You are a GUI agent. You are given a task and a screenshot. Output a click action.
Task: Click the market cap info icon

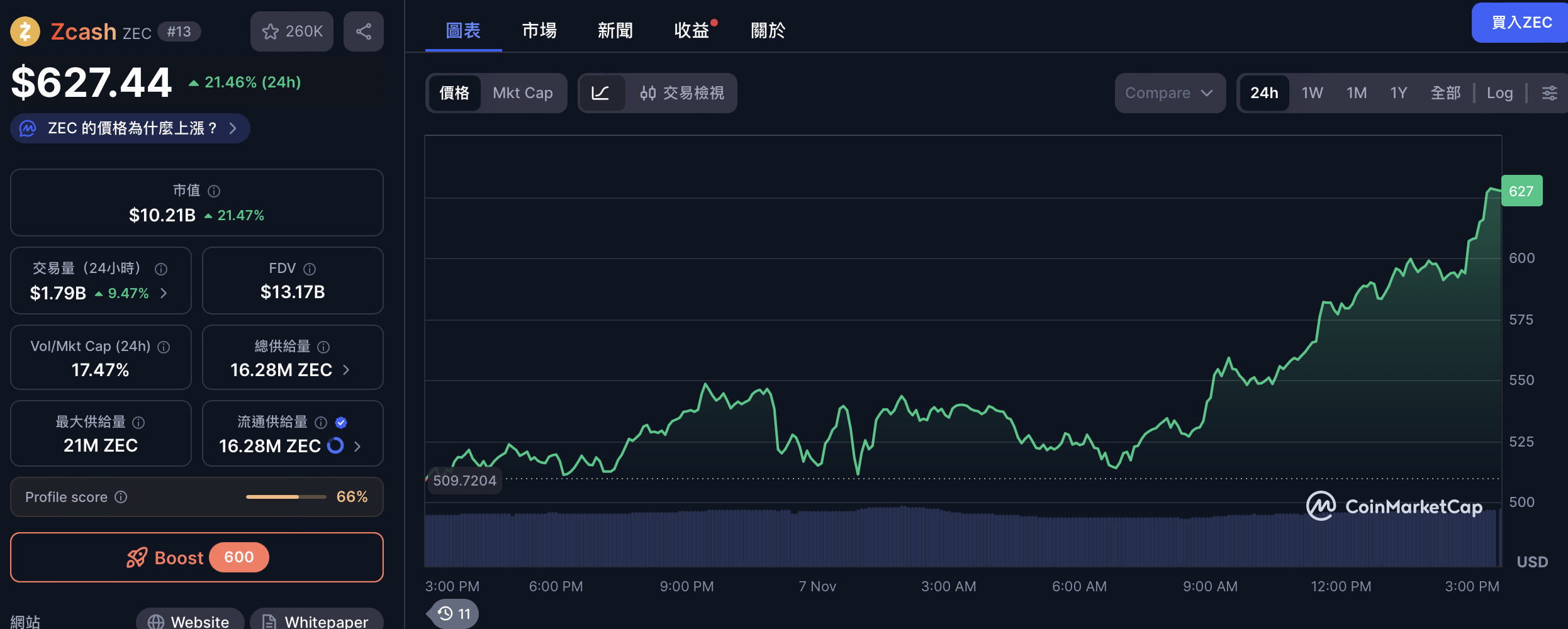(x=214, y=191)
